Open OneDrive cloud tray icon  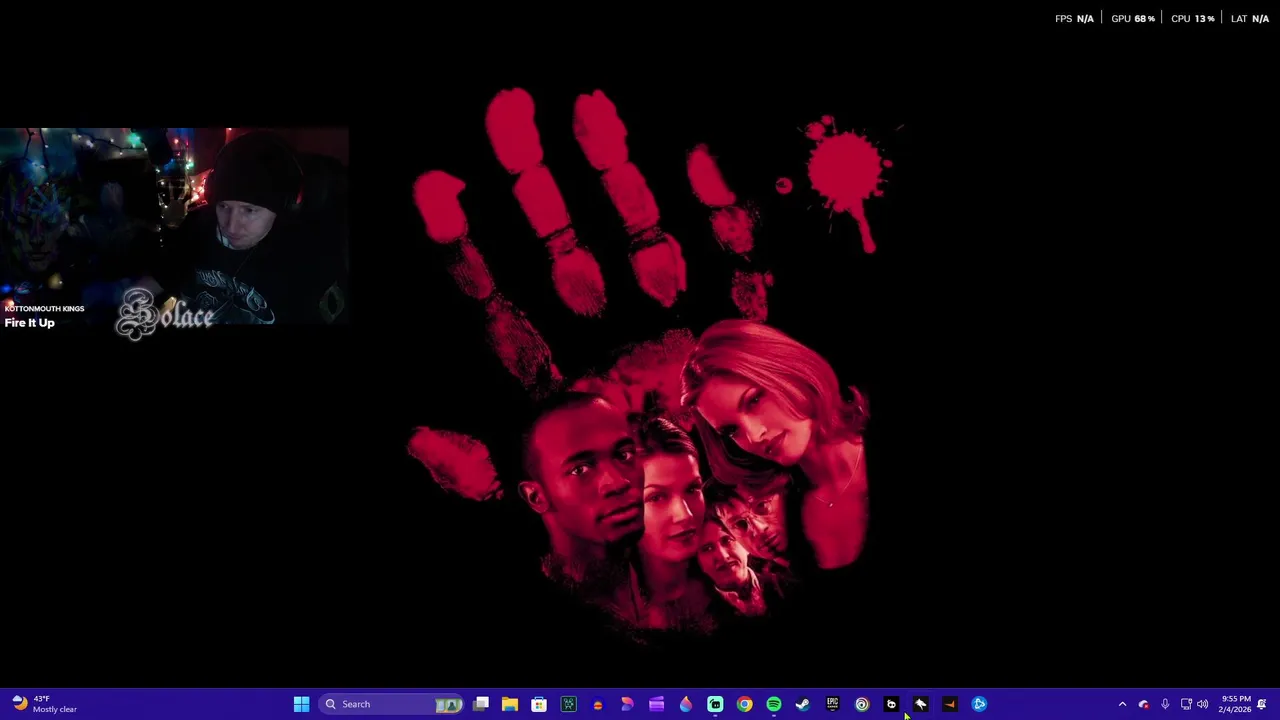tap(1144, 704)
